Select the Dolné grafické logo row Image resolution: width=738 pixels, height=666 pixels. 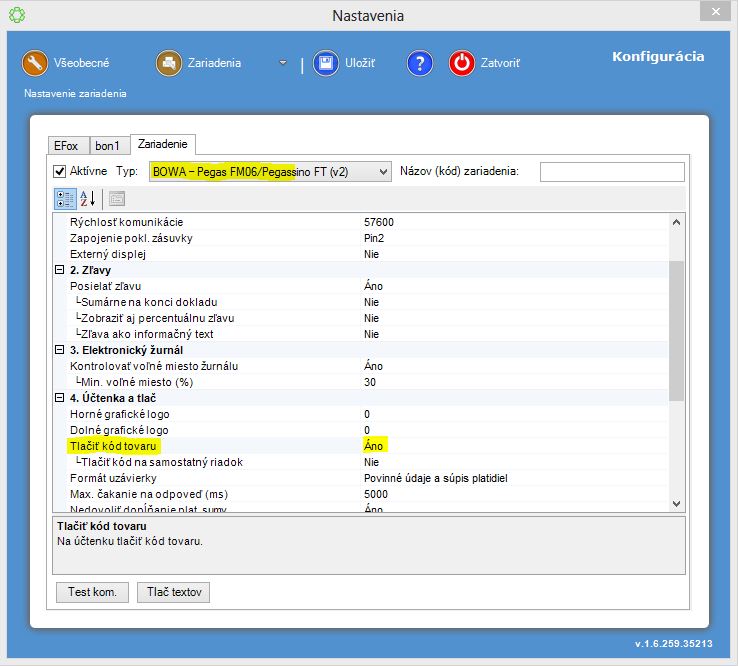pyautogui.click(x=361, y=430)
